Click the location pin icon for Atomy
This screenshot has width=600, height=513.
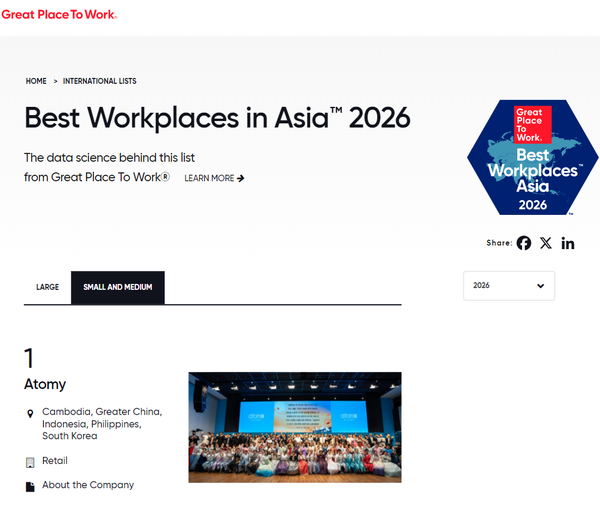(x=30, y=414)
